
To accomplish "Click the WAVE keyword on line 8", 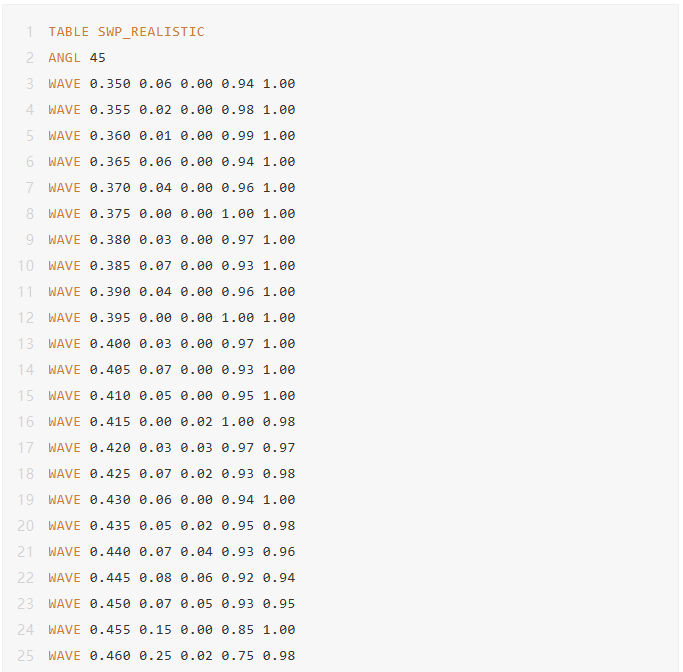I will (x=64, y=214).
